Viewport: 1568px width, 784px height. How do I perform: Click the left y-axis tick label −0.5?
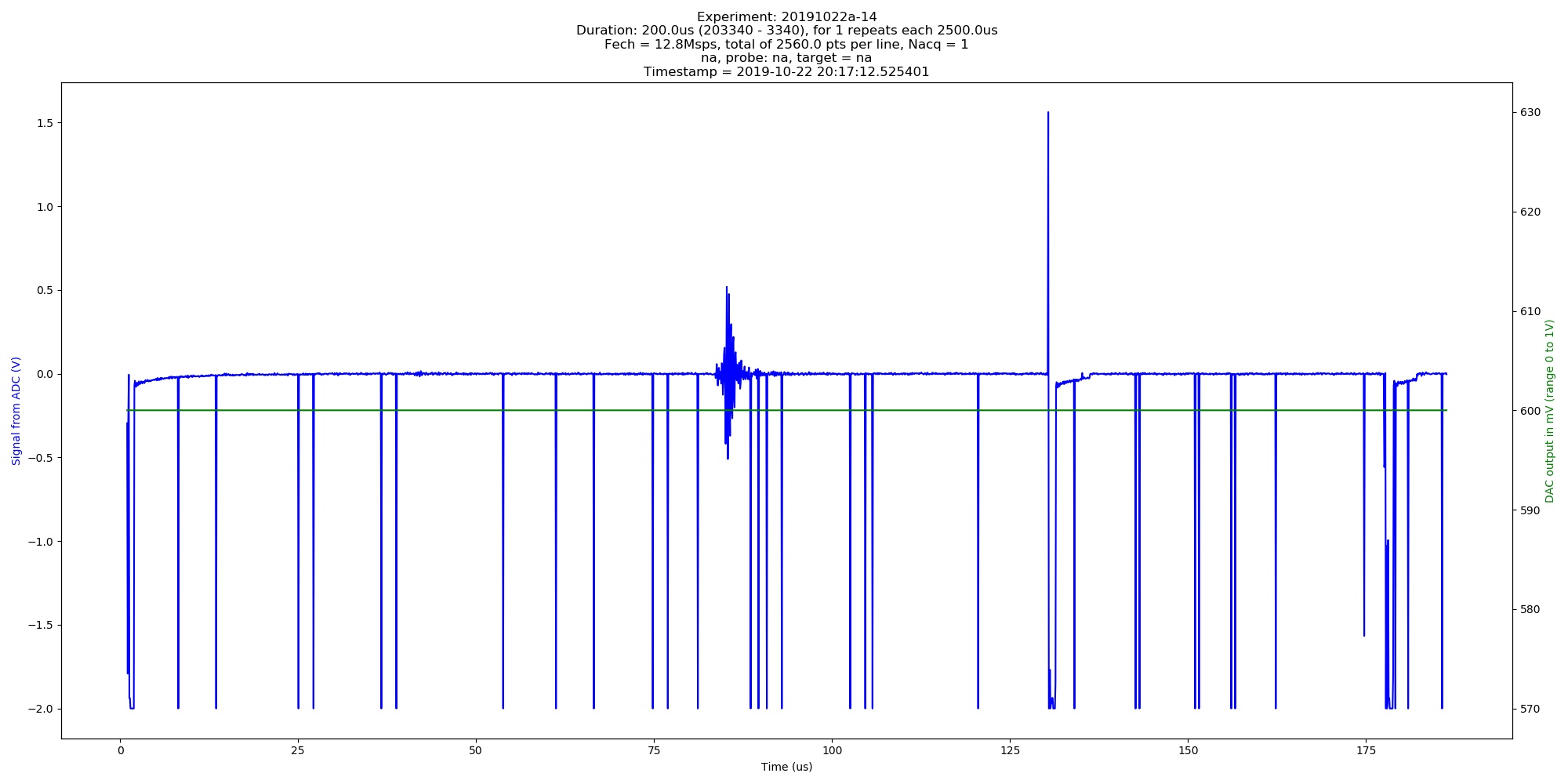pyautogui.click(x=41, y=458)
